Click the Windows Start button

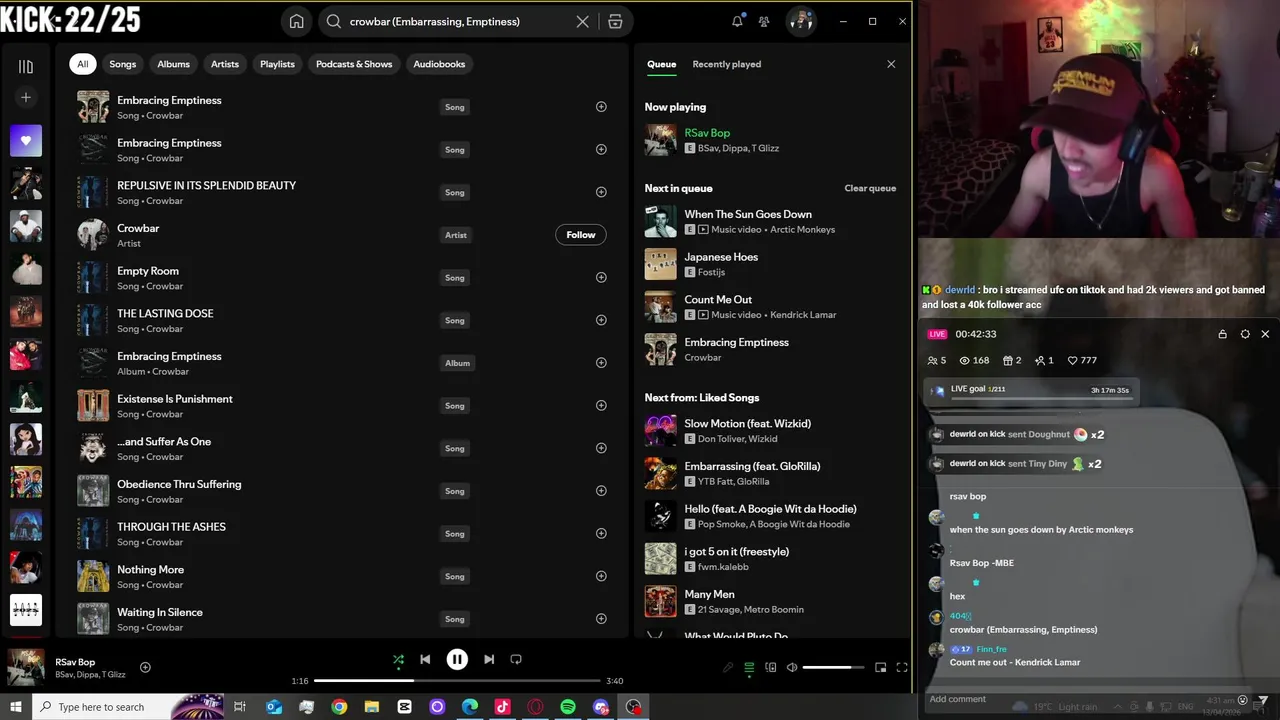(16, 707)
